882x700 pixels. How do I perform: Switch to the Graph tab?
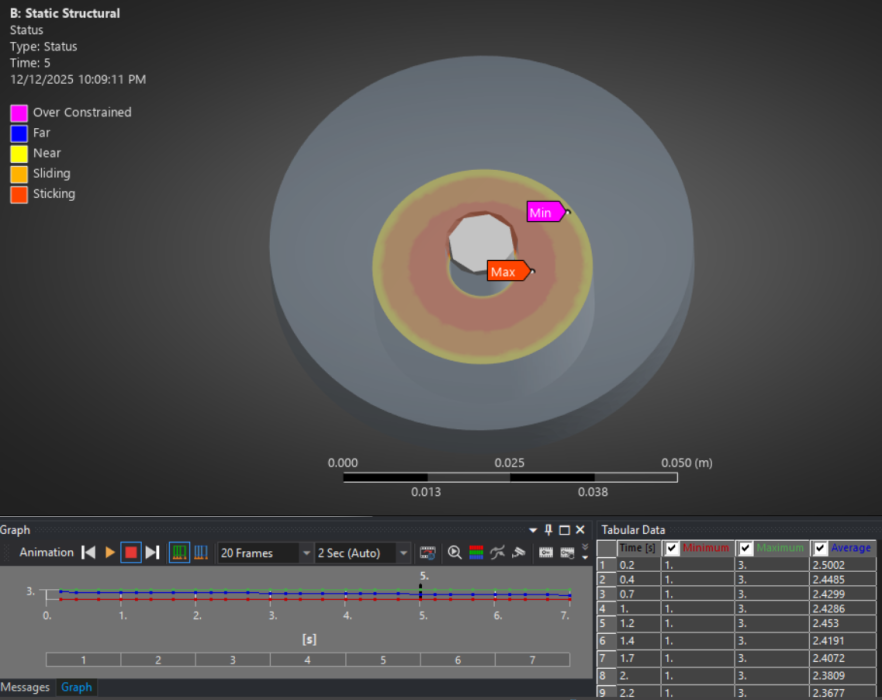[76, 687]
